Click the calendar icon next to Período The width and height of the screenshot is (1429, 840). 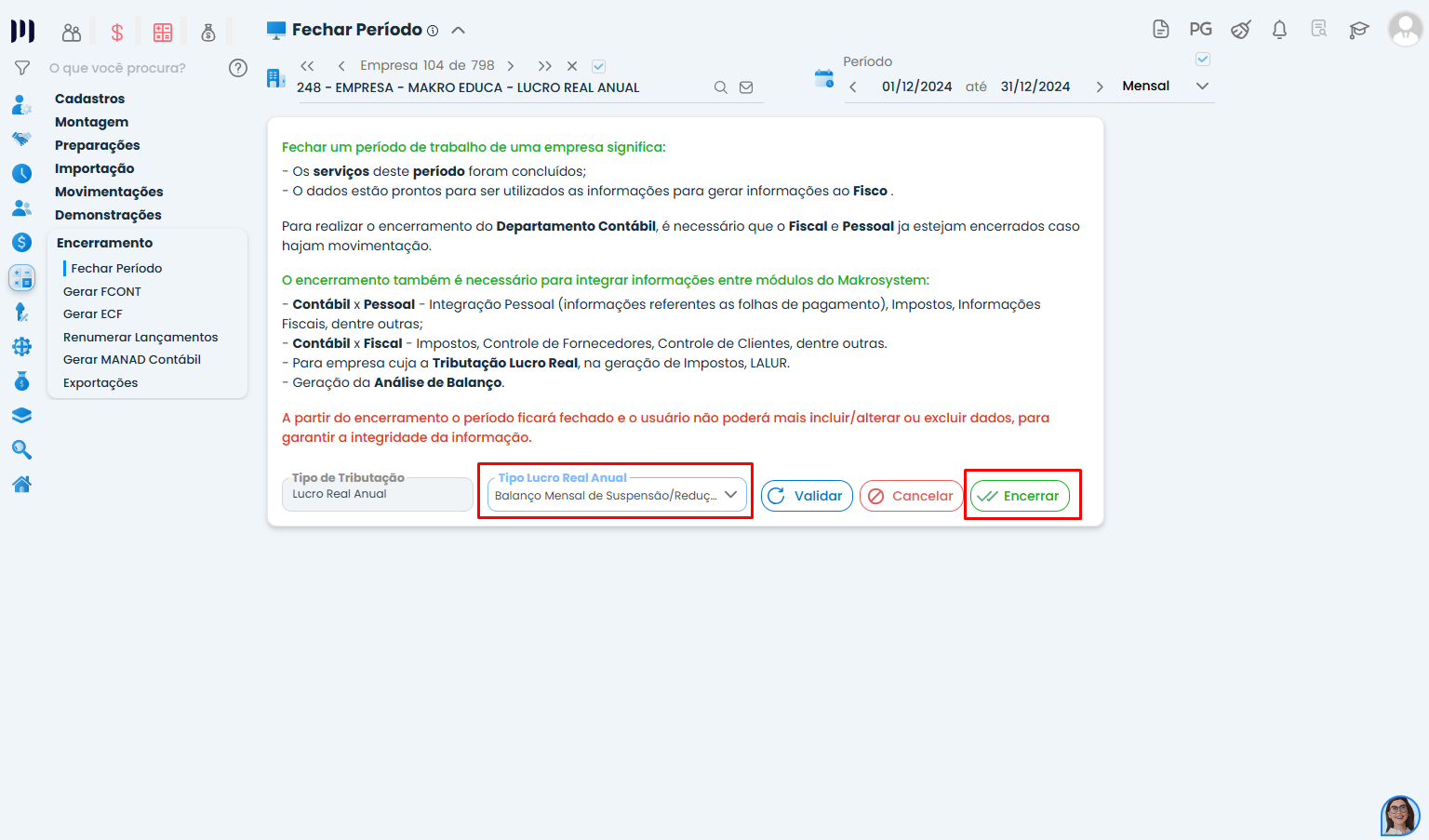click(x=824, y=78)
